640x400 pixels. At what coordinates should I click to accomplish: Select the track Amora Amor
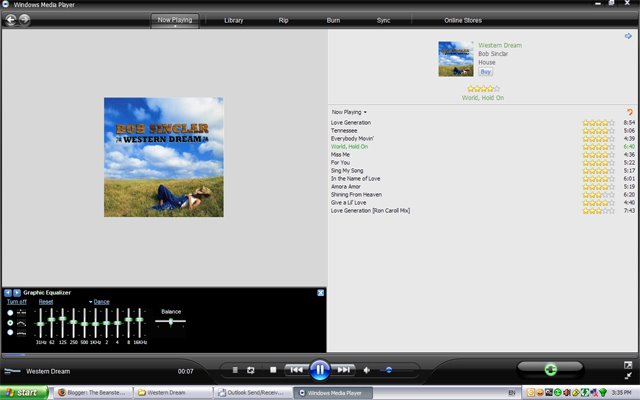click(x=345, y=187)
